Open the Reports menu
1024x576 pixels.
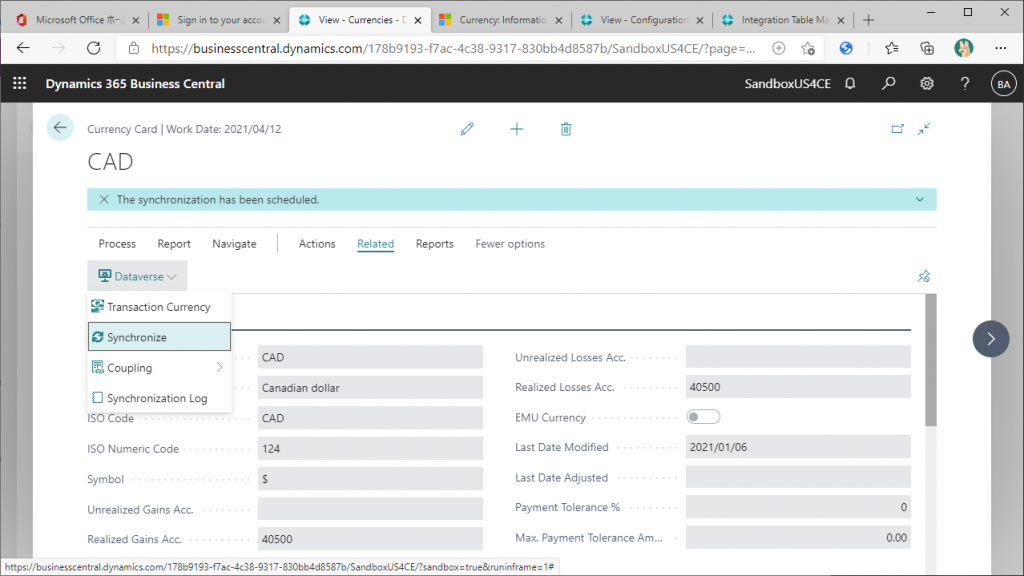434,244
